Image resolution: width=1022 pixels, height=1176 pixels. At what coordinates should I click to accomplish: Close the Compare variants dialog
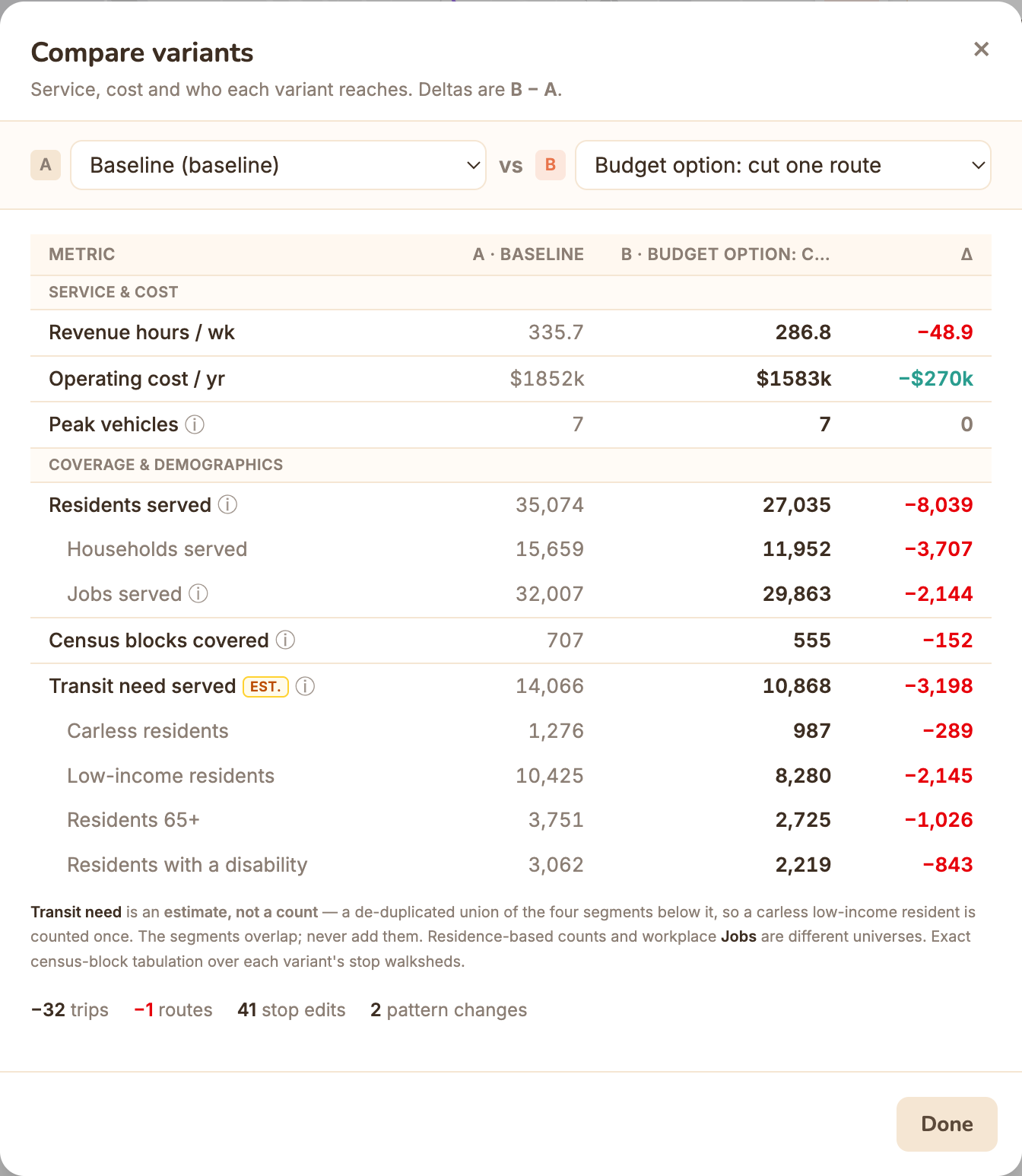click(981, 49)
